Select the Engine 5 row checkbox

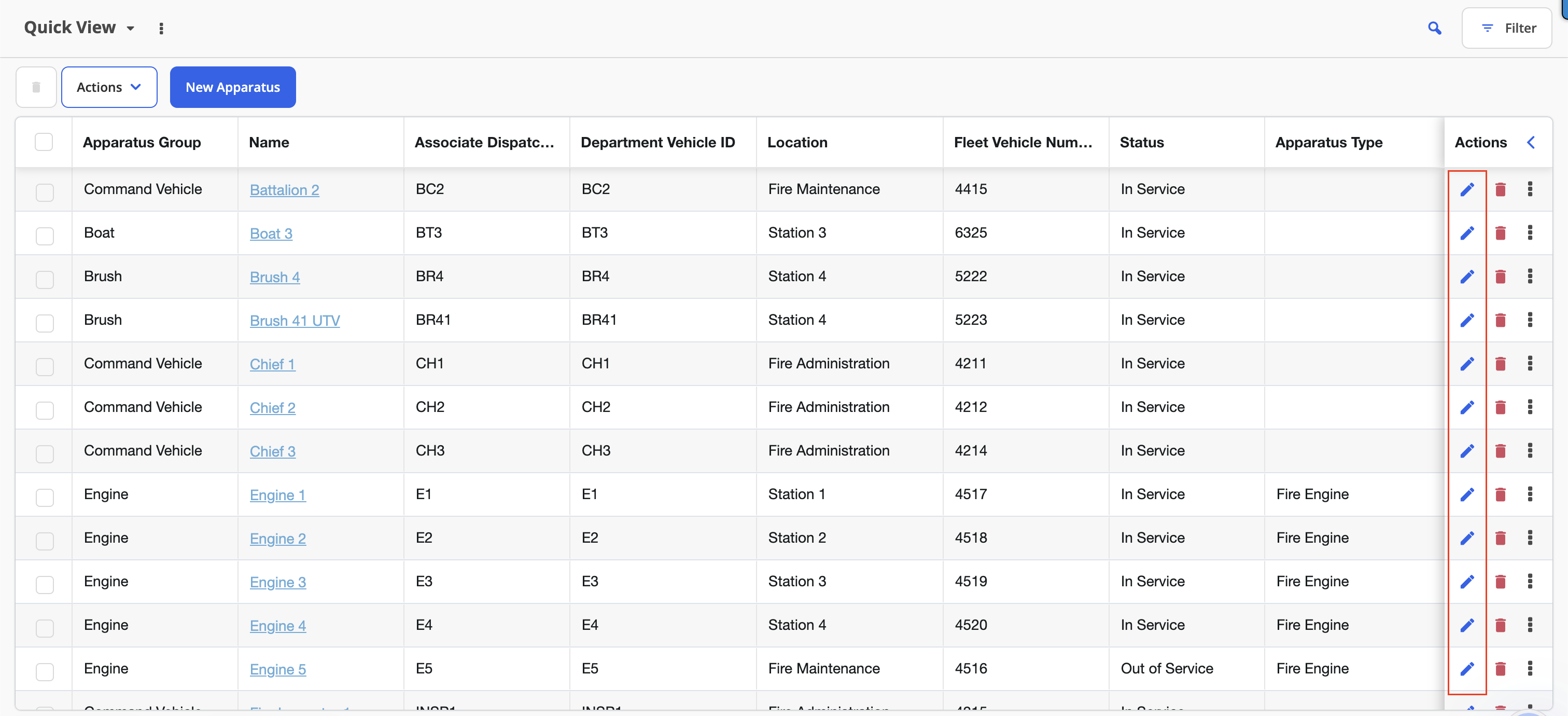[45, 671]
